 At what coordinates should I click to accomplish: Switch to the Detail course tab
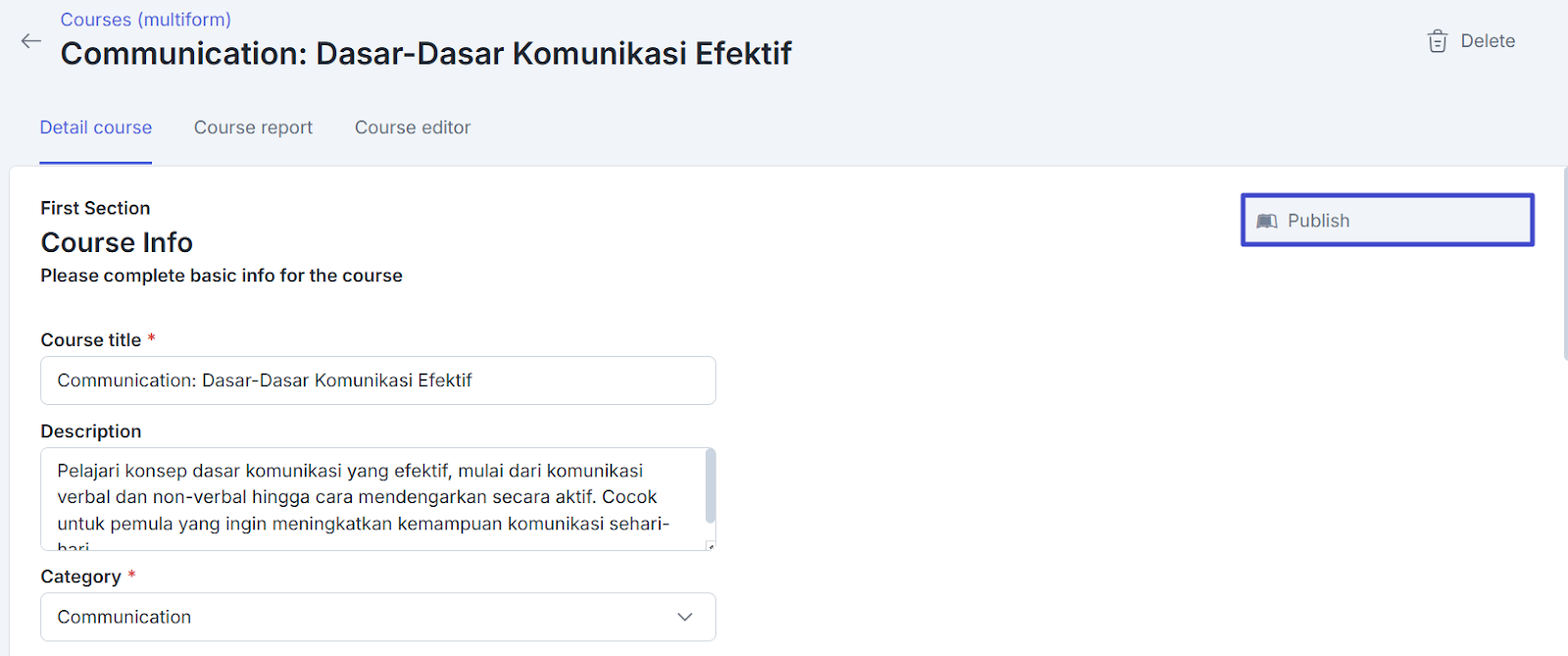(96, 127)
